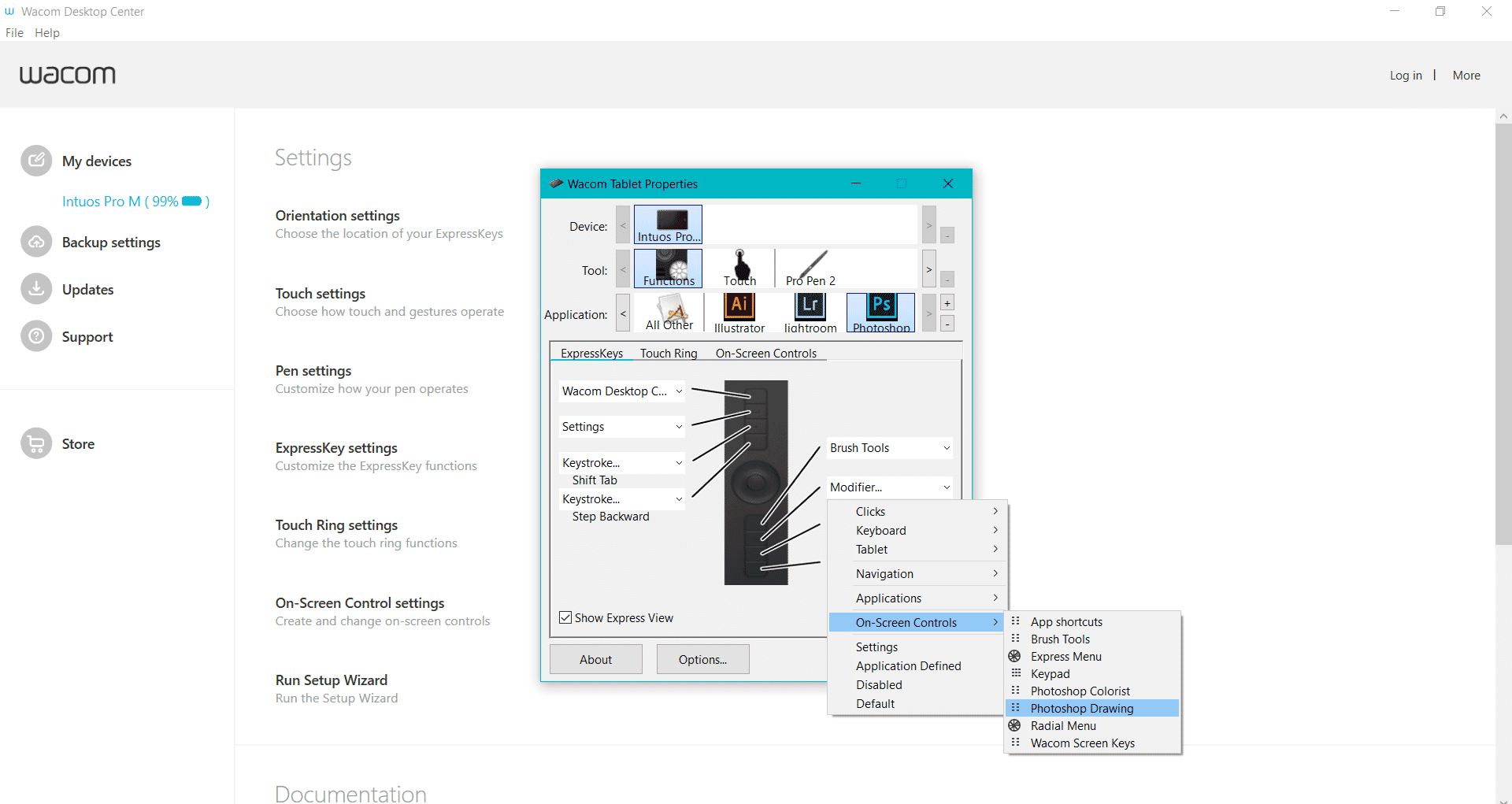Open Orientation settings
Image resolution: width=1512 pixels, height=804 pixels.
coord(338,216)
